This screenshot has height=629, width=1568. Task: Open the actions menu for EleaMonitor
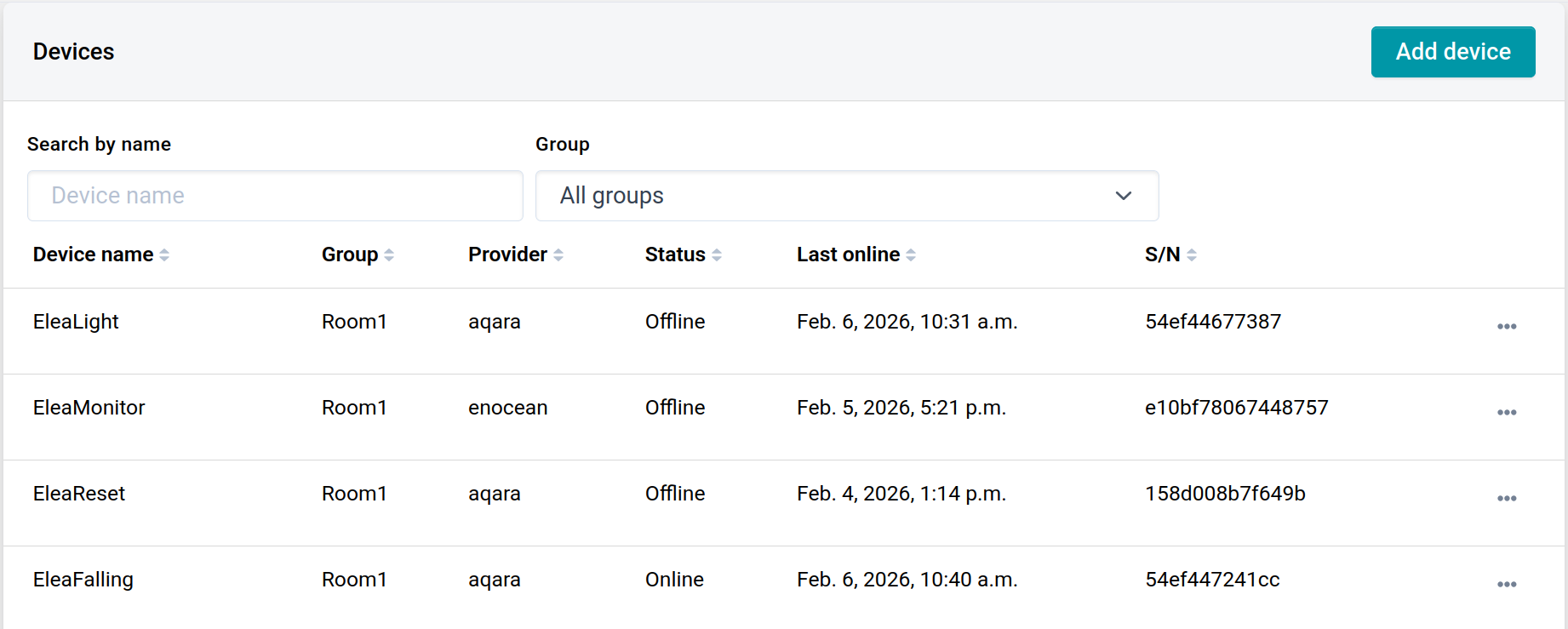pos(1506,413)
